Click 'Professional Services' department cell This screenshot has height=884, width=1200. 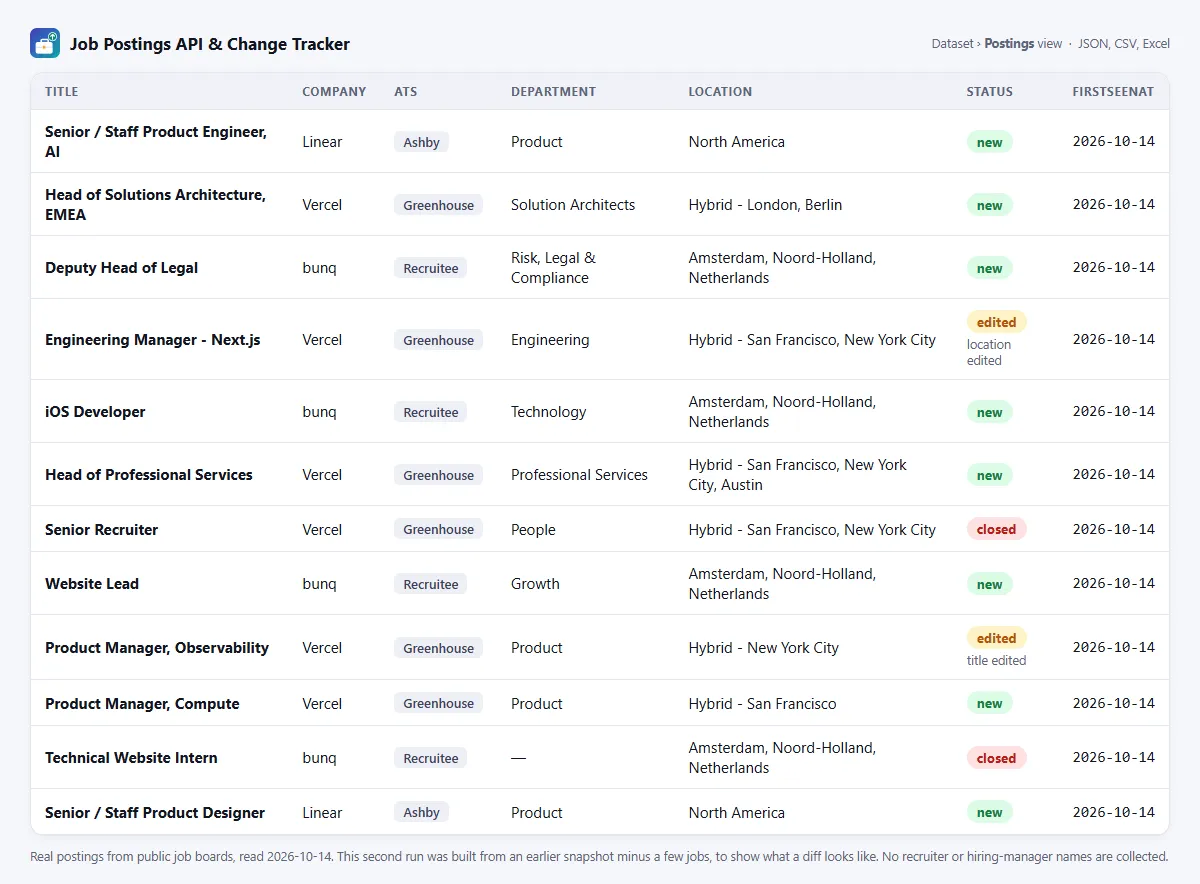[579, 475]
